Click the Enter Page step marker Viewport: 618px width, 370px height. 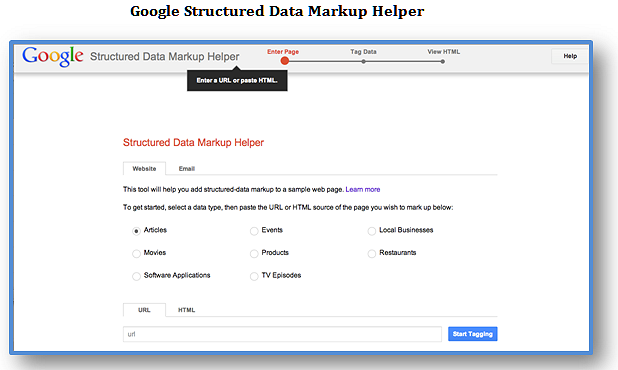point(285,61)
